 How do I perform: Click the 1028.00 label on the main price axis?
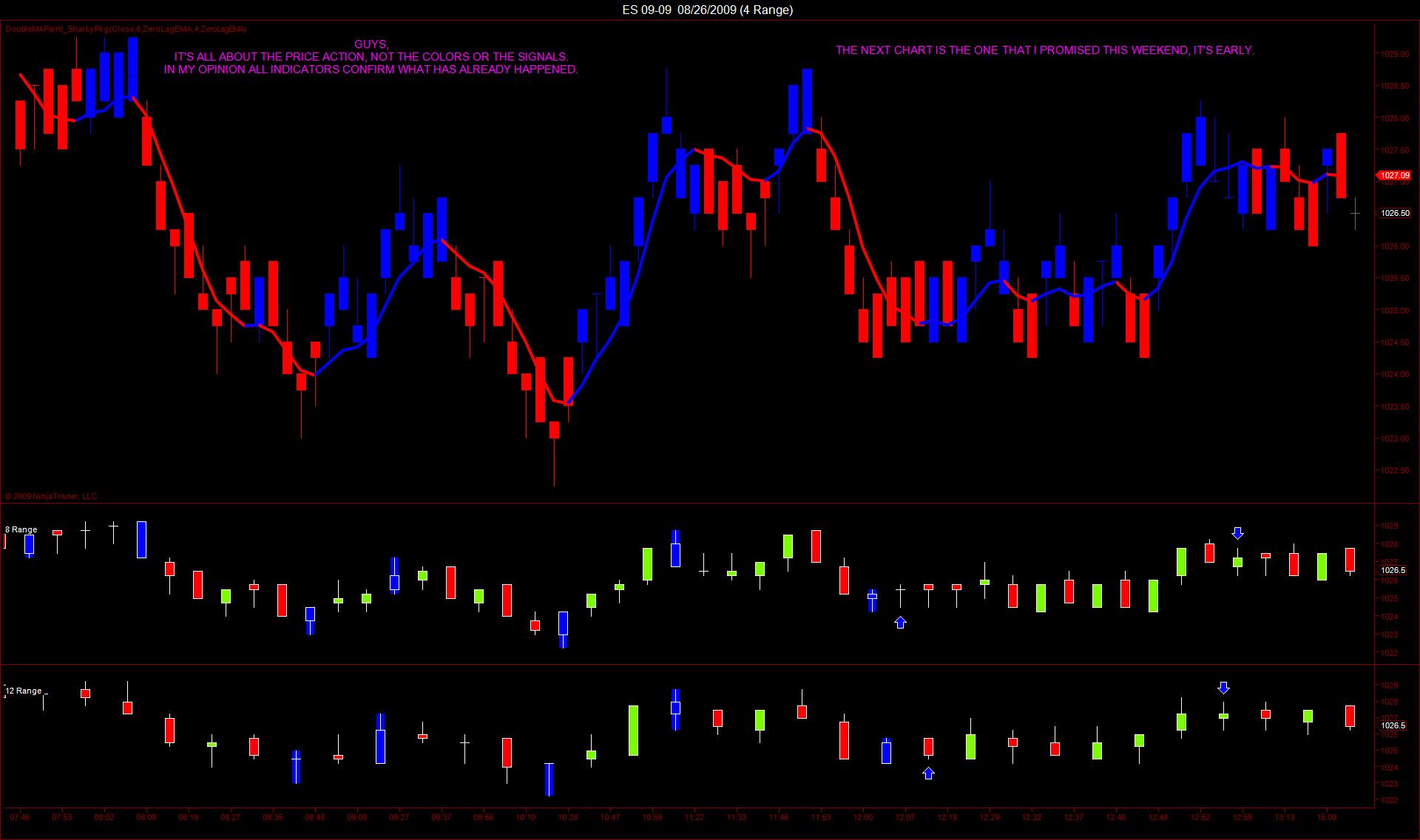tap(1394, 118)
